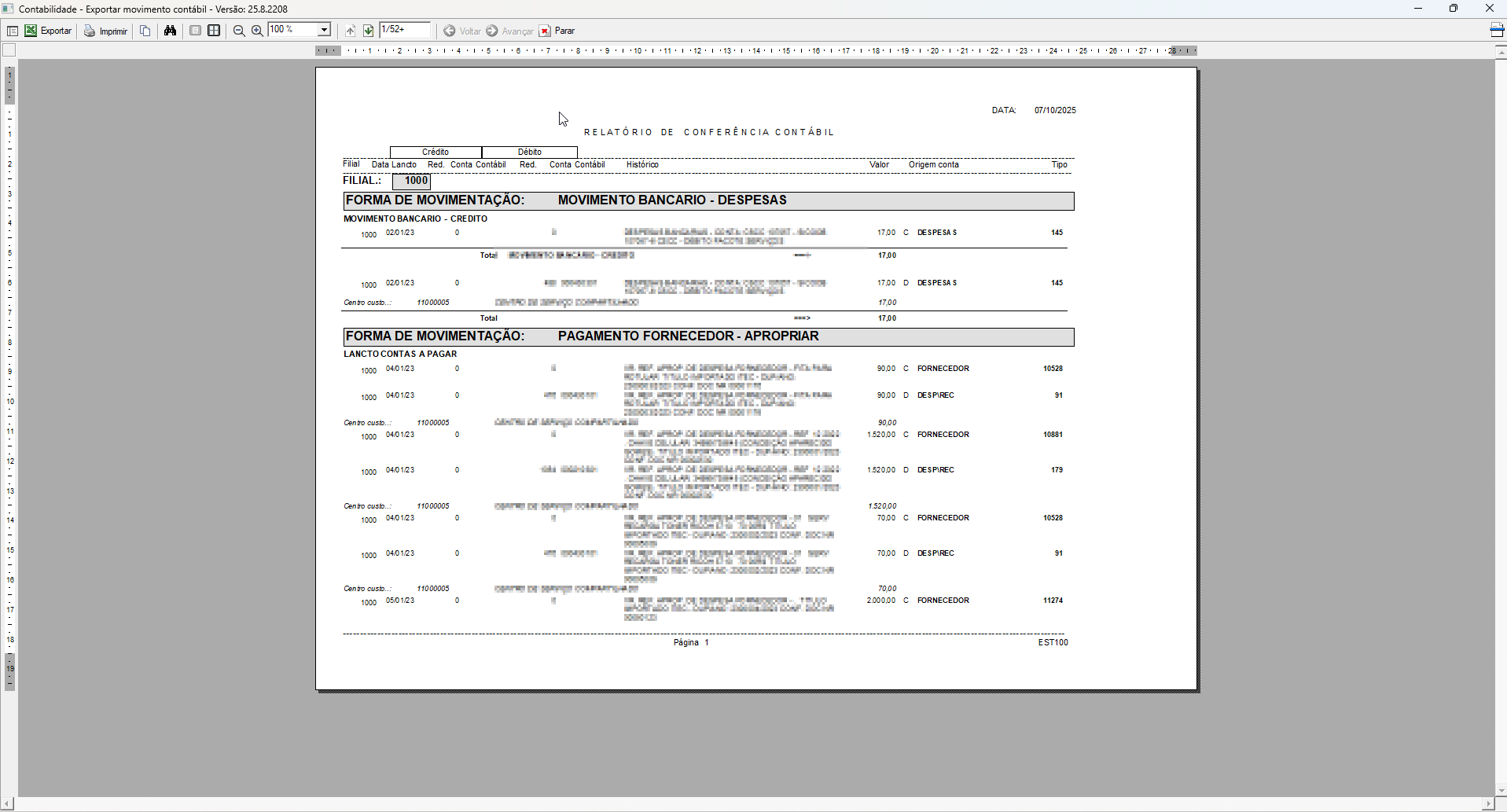
Task: Switch to single page view icon
Action: (195, 31)
